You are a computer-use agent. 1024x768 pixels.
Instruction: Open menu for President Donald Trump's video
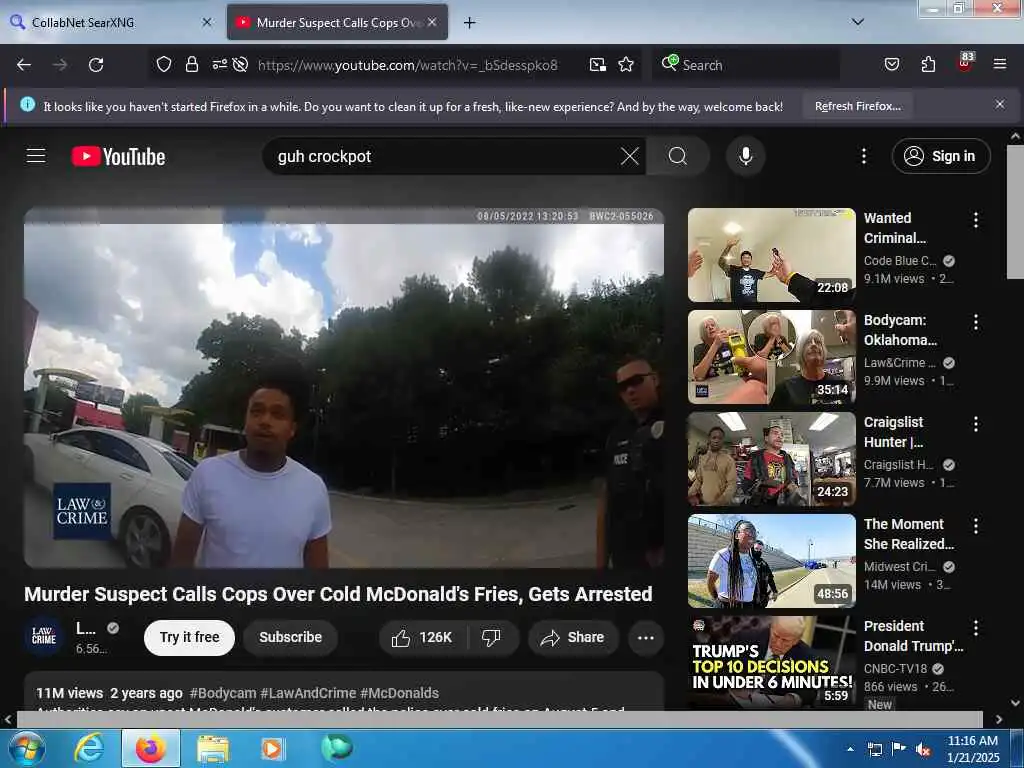point(976,628)
